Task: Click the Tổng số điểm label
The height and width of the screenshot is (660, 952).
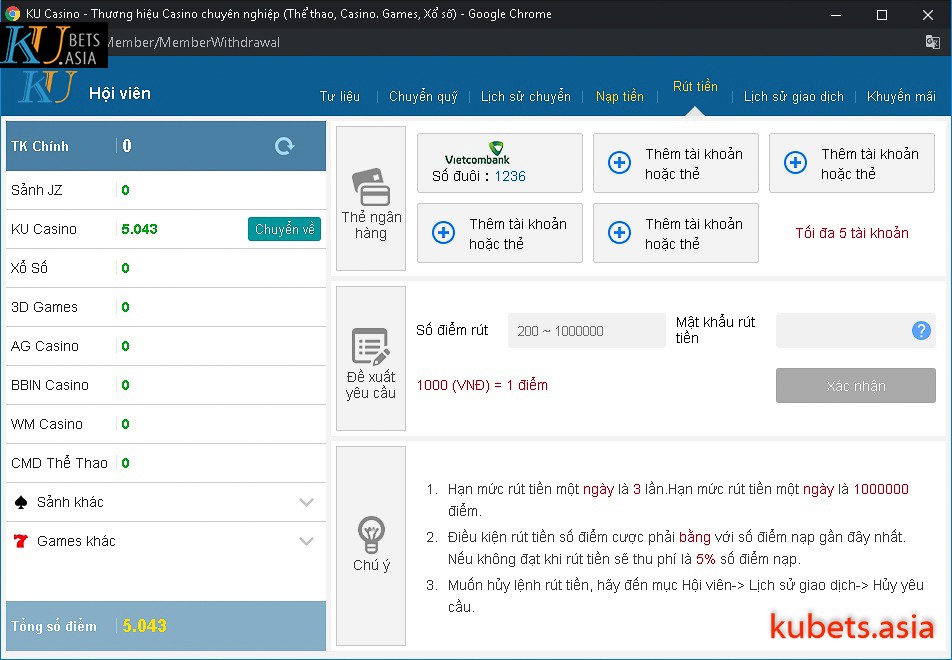Action: coord(54,626)
